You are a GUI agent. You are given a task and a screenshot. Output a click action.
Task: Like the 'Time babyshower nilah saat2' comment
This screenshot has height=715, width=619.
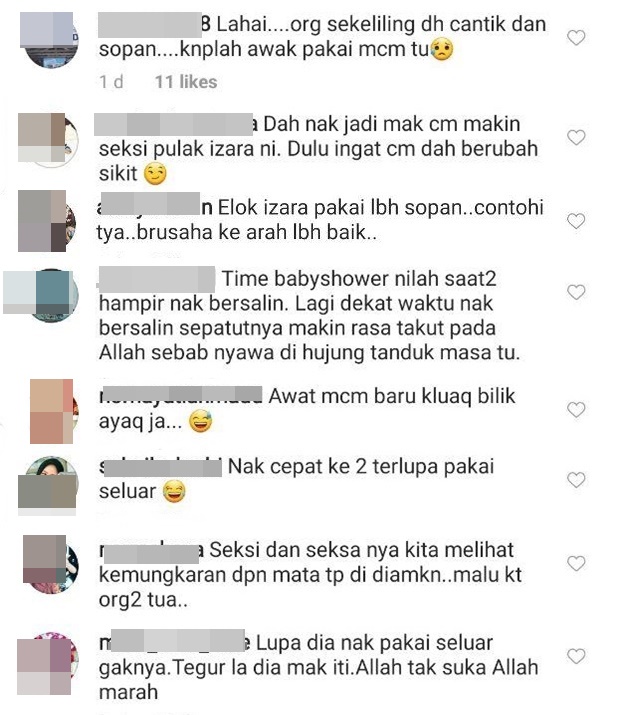click(x=576, y=292)
